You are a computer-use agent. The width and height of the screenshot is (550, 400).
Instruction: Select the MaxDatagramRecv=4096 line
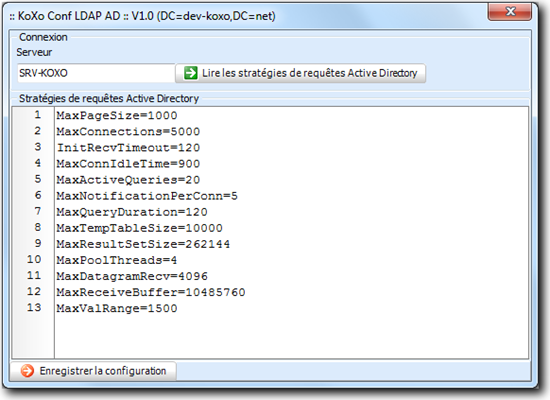point(132,276)
